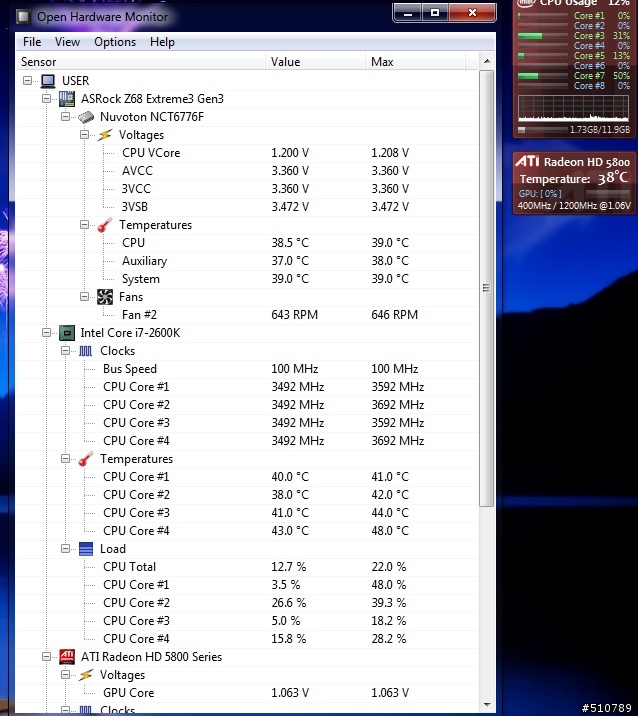The image size is (638, 716).
Task: Click the ASRock Z68 motherboard icon
Action: (x=67, y=99)
